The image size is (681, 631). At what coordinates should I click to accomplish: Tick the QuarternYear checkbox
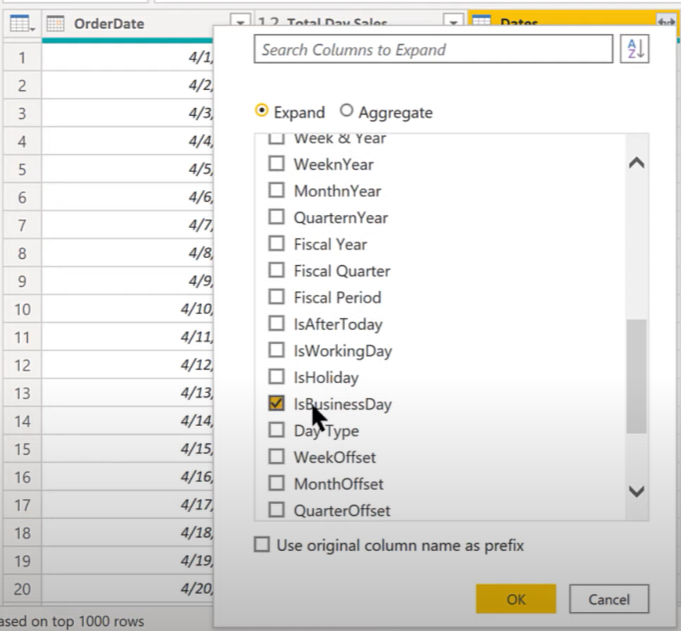pyautogui.click(x=276, y=217)
